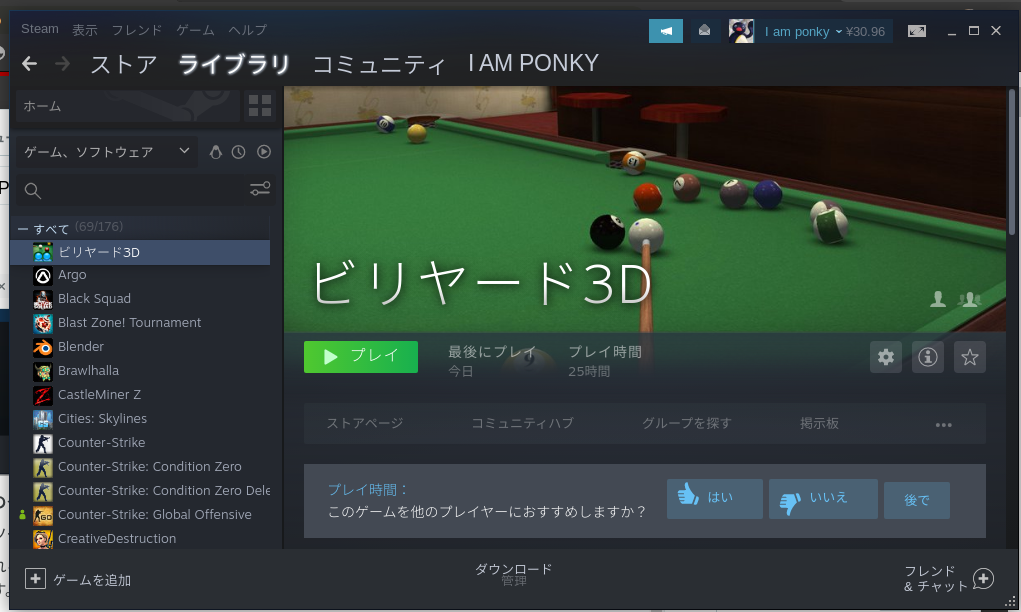Viewport: 1021px width, 612px height.
Task: Click the single friend silhouette icon
Action: coord(938,299)
